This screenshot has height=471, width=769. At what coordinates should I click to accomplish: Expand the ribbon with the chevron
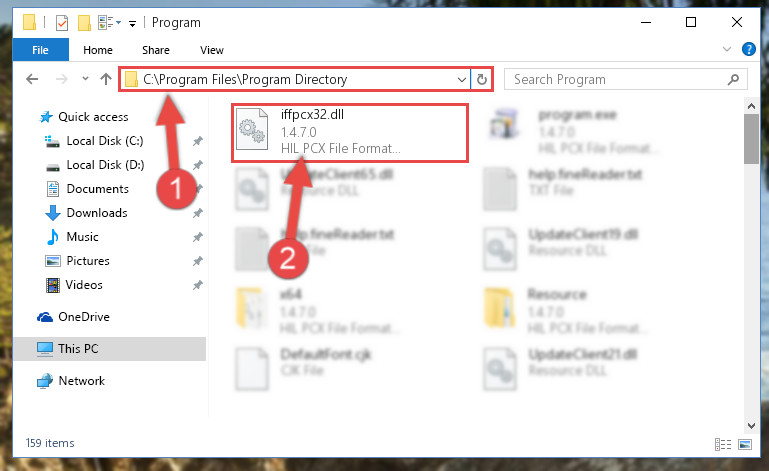click(727, 49)
